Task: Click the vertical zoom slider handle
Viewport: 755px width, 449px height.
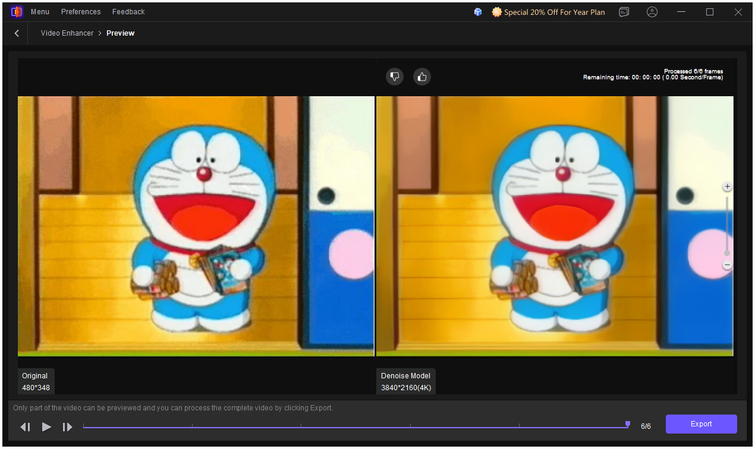Action: point(727,253)
